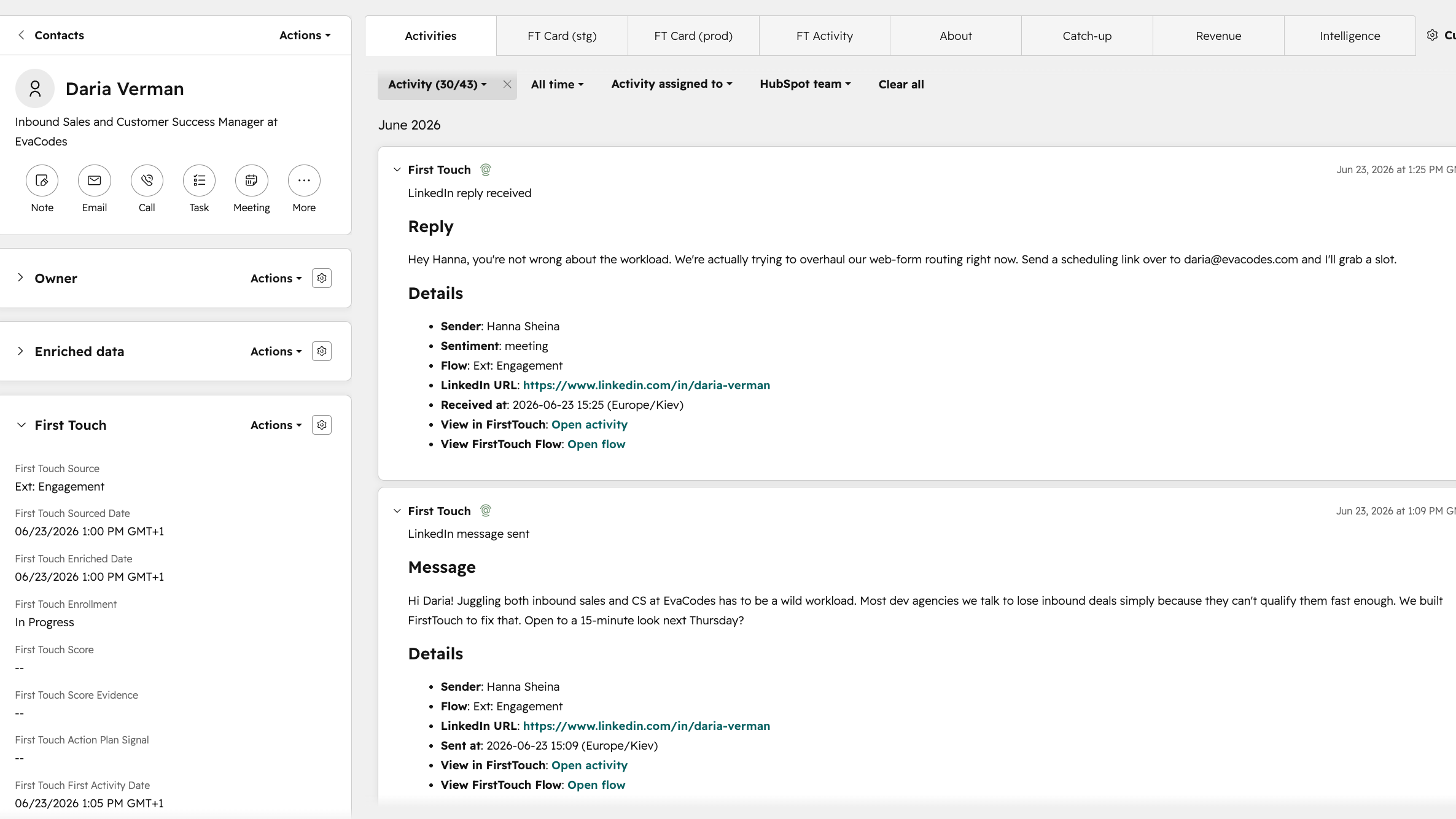Click the Contacts back link

pos(59,35)
